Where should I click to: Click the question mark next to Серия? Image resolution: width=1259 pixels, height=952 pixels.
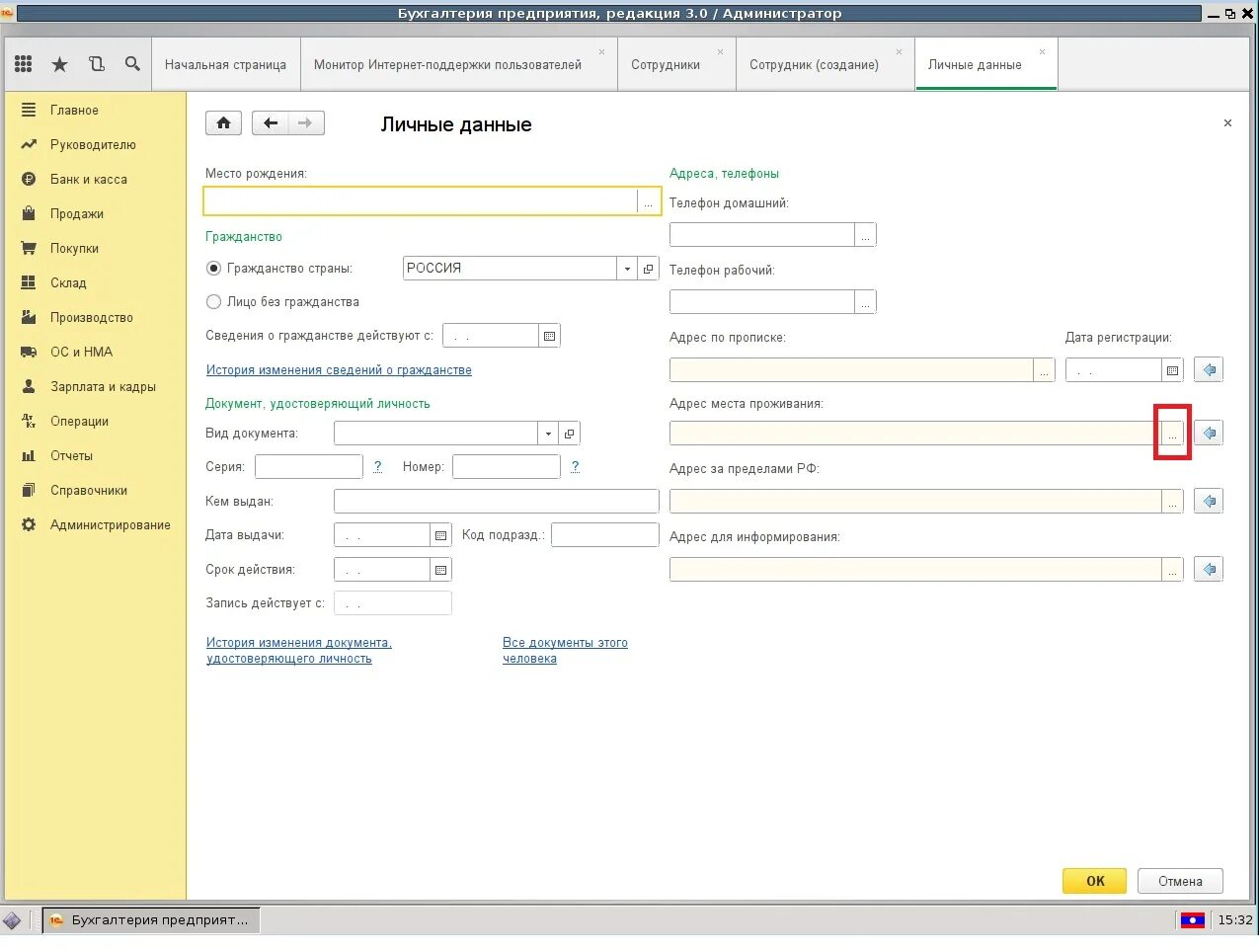[x=377, y=466]
